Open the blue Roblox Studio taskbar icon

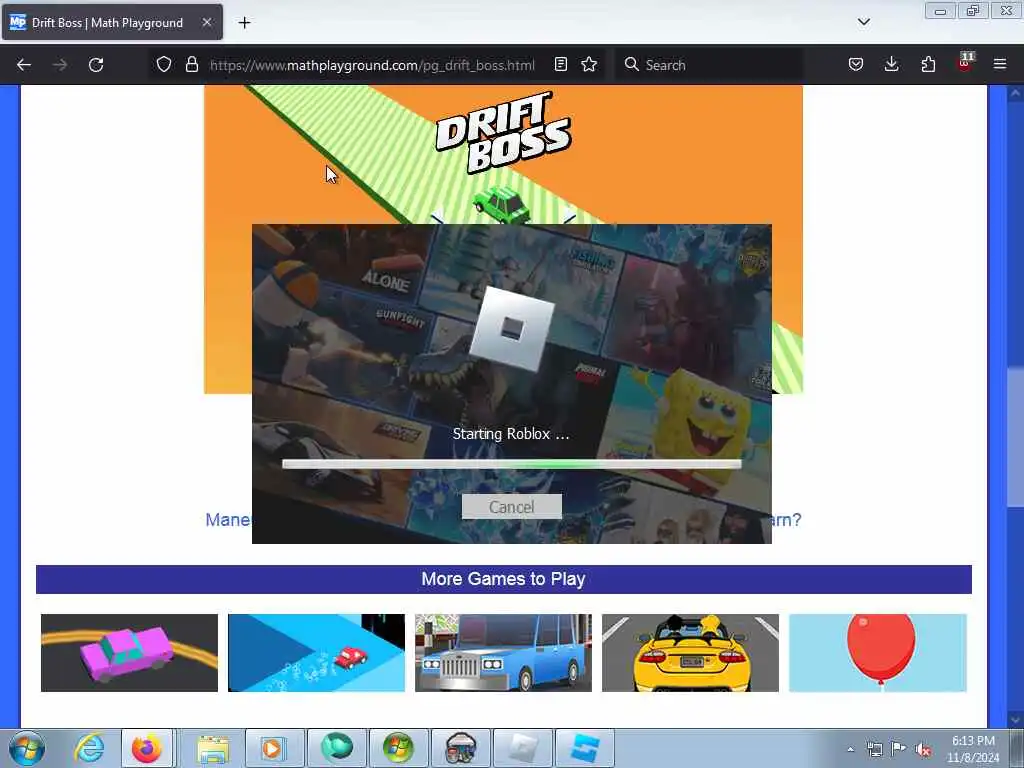(x=584, y=748)
